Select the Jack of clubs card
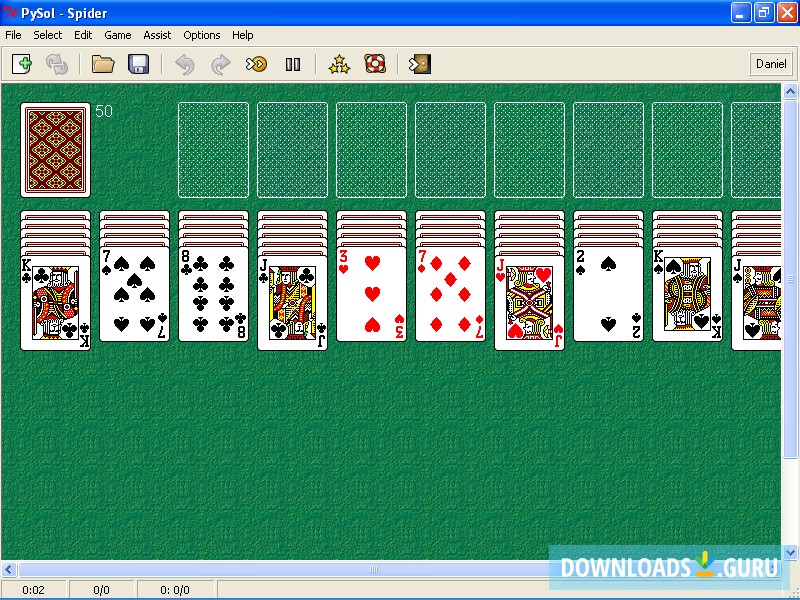 [292, 303]
